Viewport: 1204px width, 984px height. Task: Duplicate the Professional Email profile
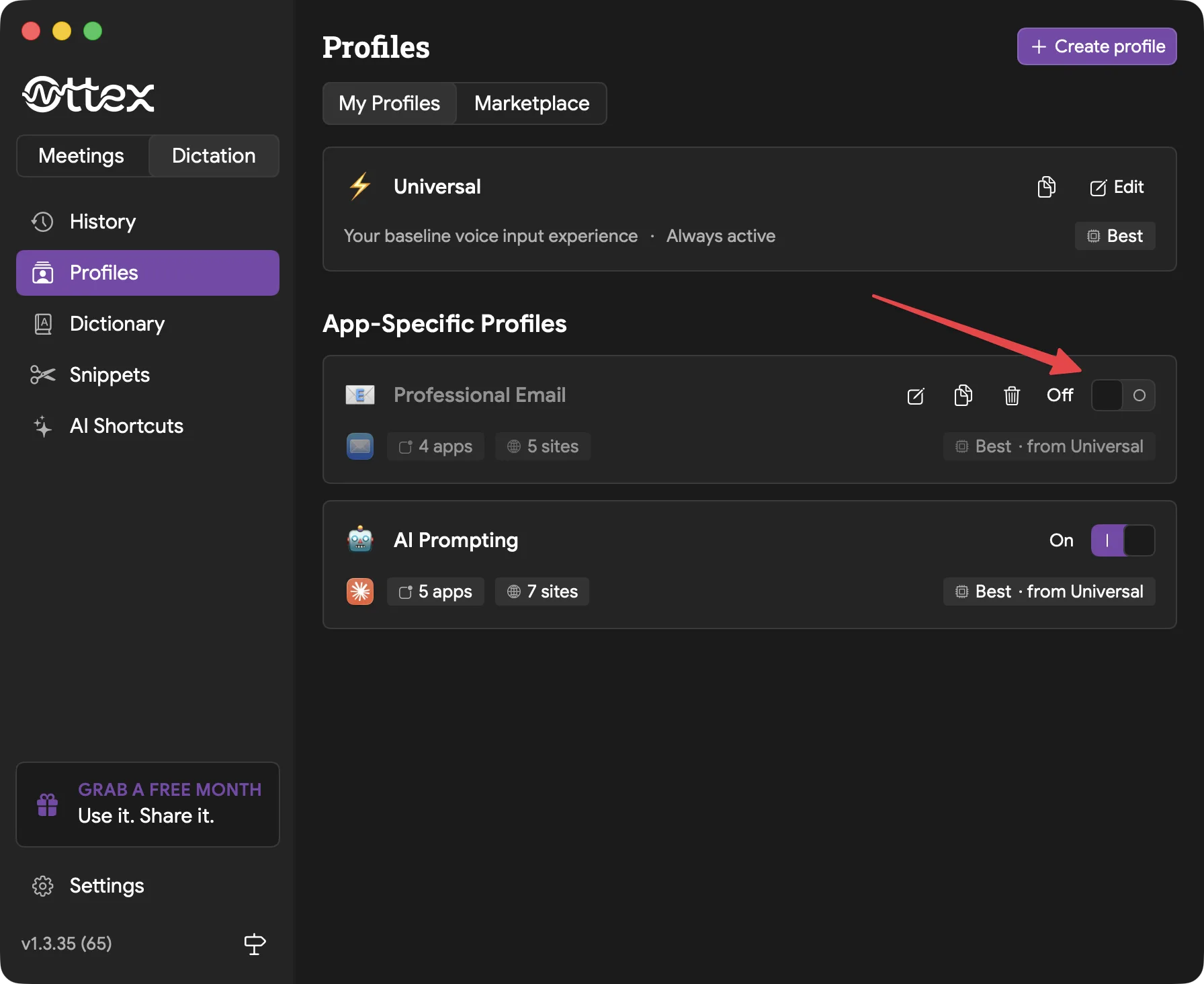(963, 395)
